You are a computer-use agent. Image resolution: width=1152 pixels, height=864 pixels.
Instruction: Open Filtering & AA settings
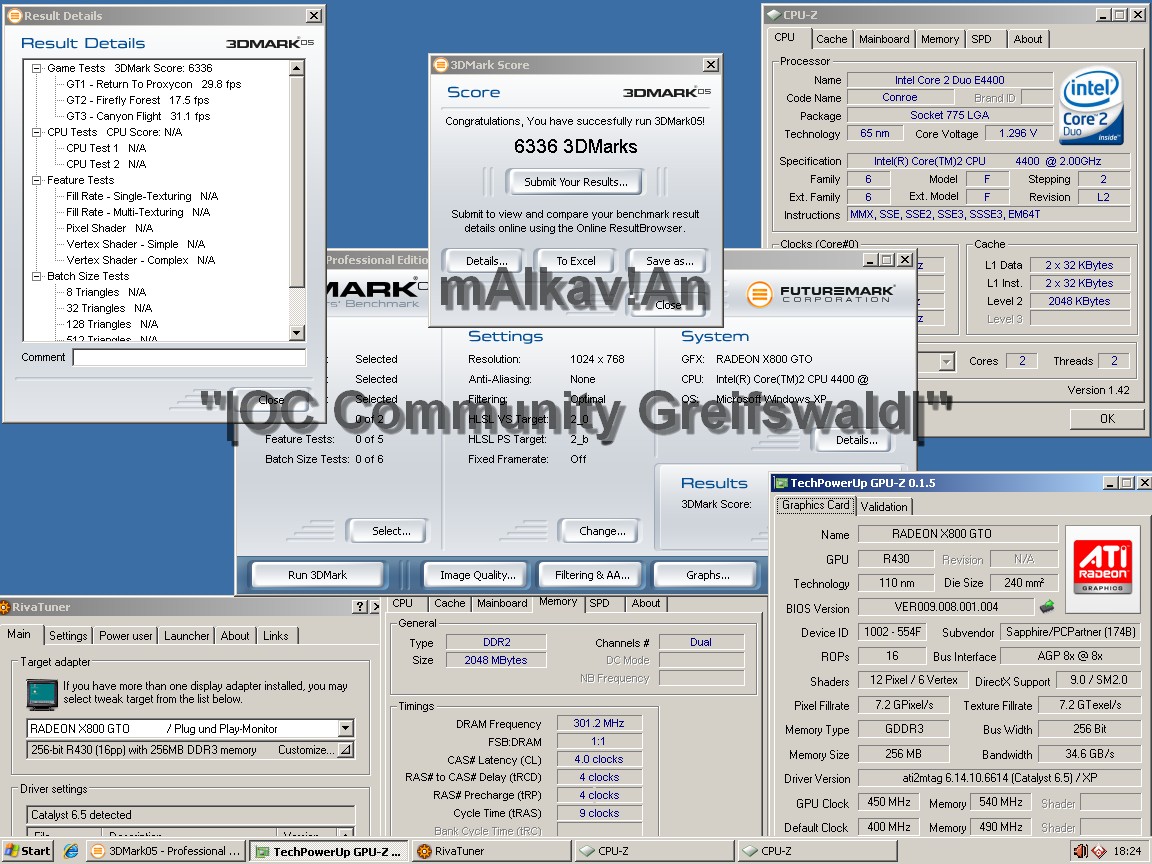coord(592,575)
